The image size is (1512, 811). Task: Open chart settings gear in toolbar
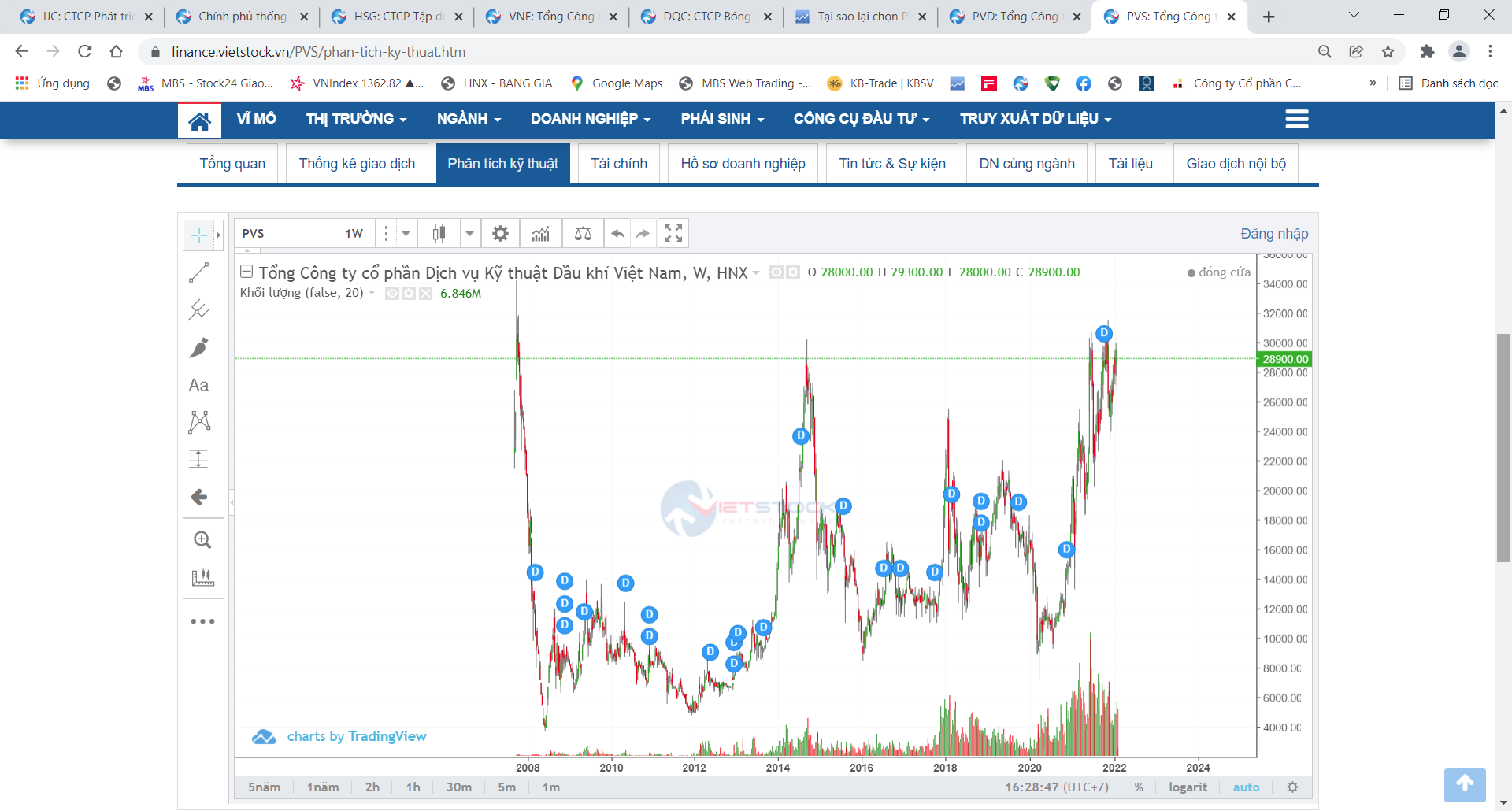pyautogui.click(x=500, y=233)
